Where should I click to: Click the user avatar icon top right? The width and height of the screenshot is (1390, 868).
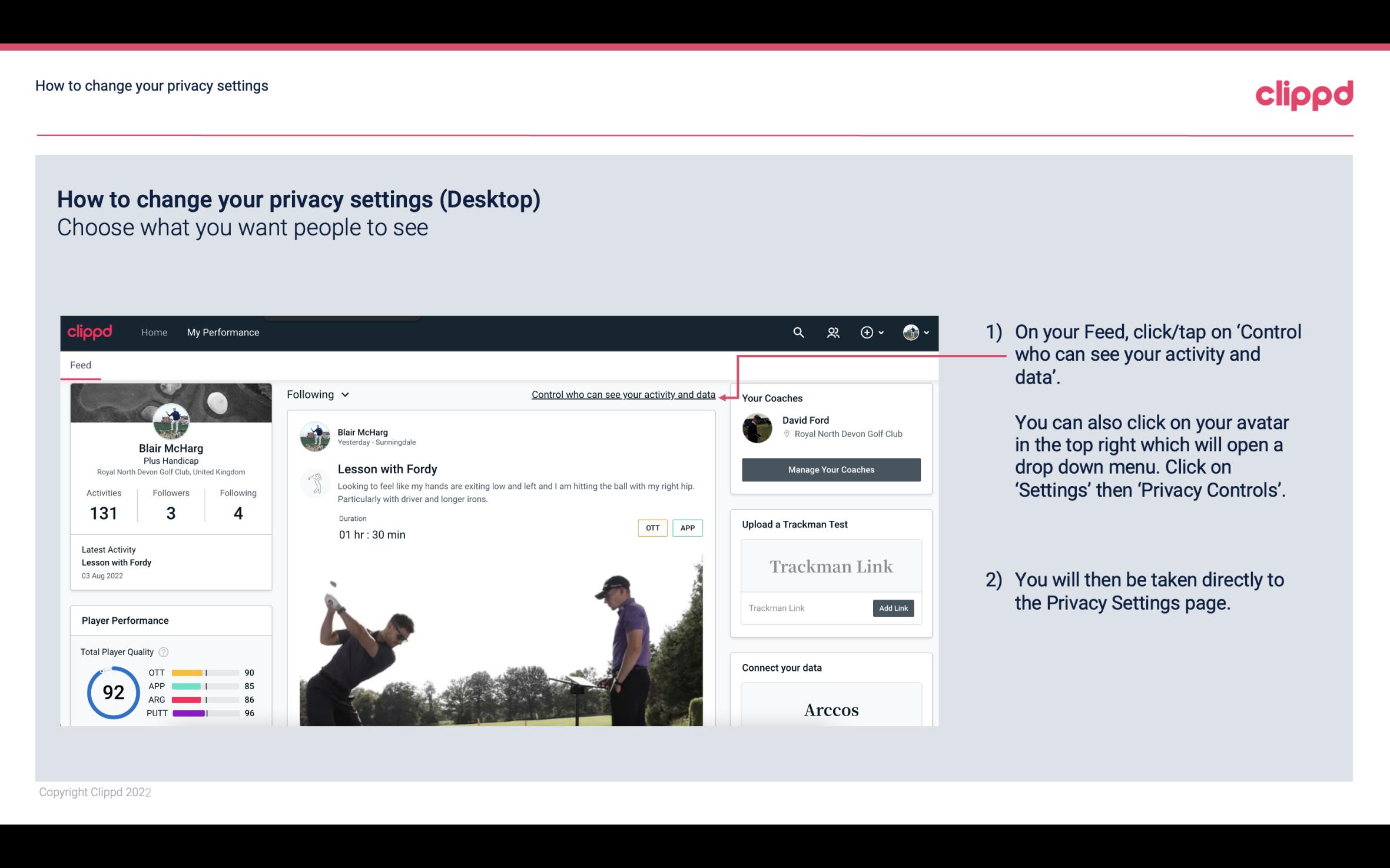pyautogui.click(x=910, y=332)
